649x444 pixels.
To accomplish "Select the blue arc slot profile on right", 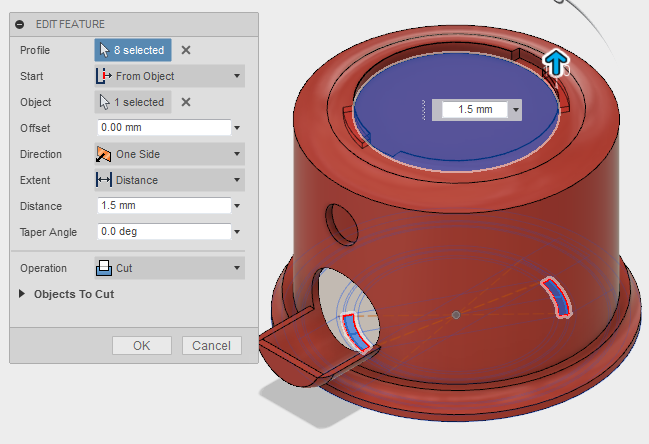I will (557, 297).
